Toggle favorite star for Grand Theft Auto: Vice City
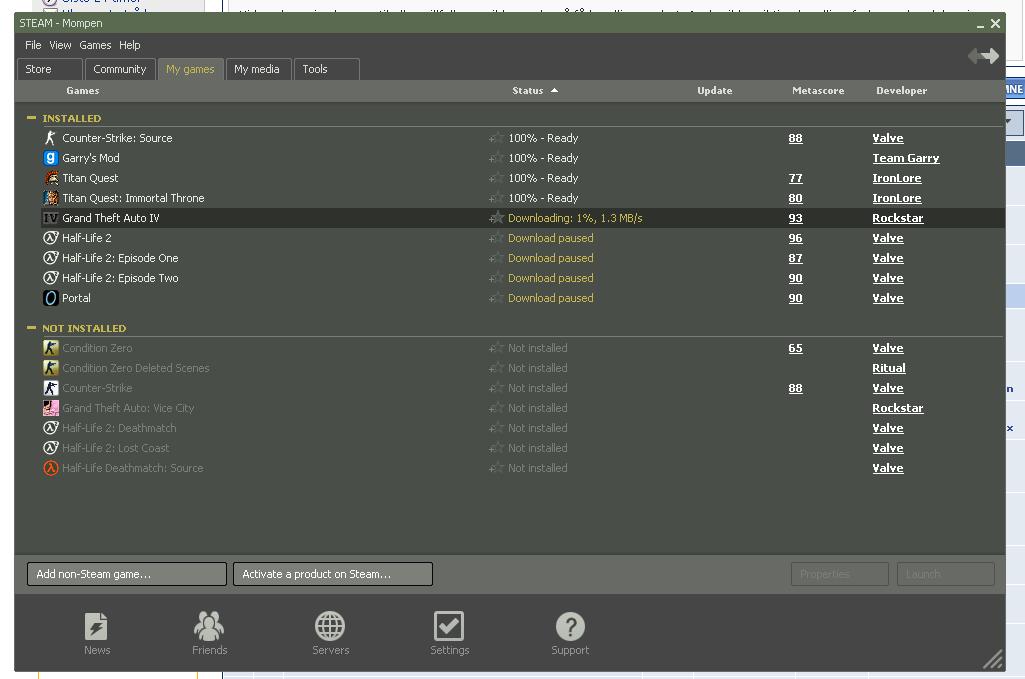The width and height of the screenshot is (1025, 679). (x=496, y=408)
